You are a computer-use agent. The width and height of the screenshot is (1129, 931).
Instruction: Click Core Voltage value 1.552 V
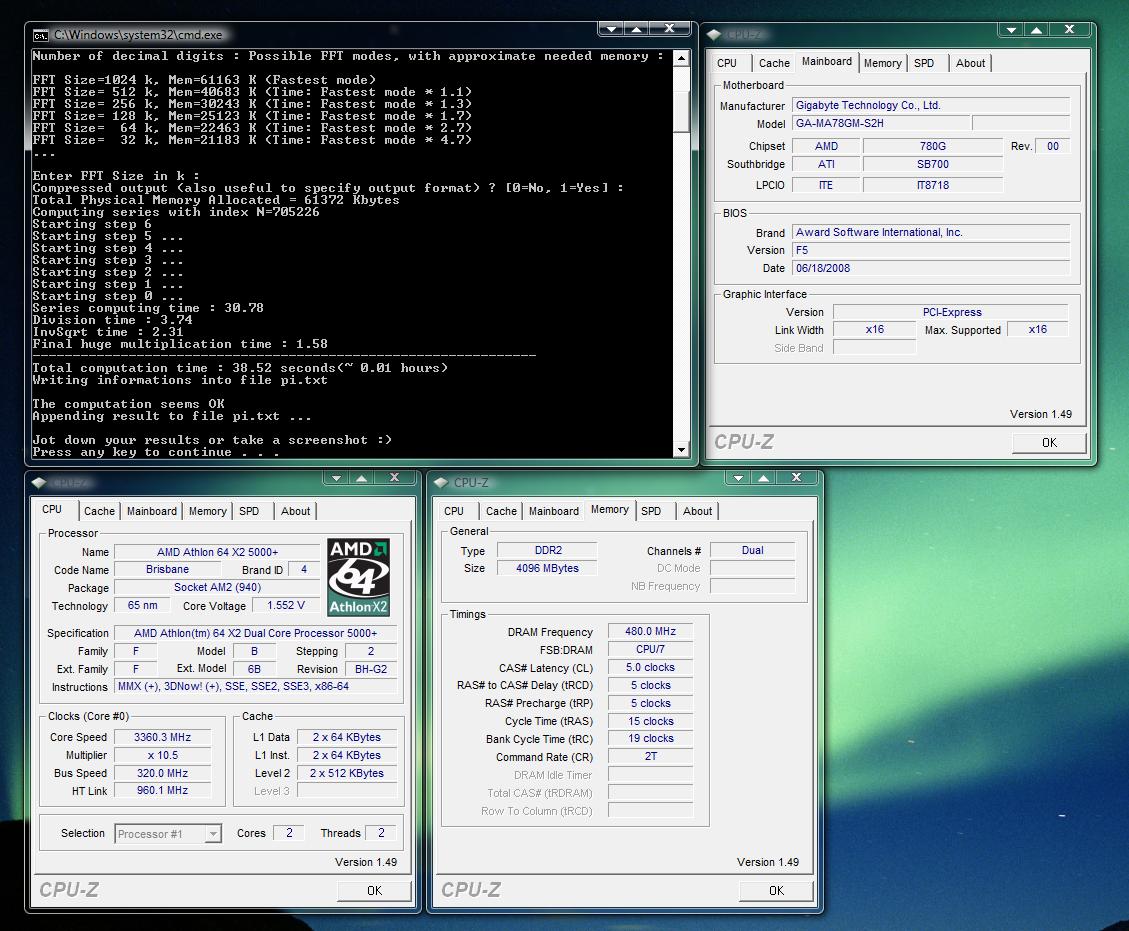coord(286,606)
